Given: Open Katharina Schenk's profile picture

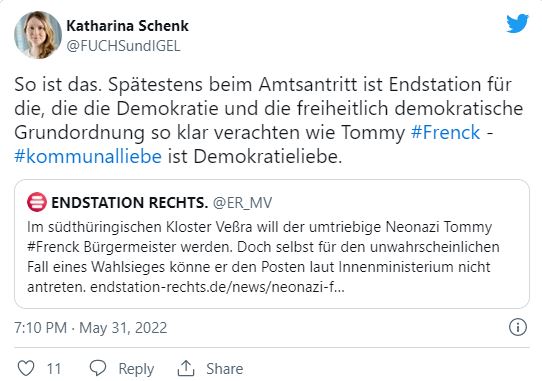Looking at the screenshot, I should pyautogui.click(x=38, y=35).
